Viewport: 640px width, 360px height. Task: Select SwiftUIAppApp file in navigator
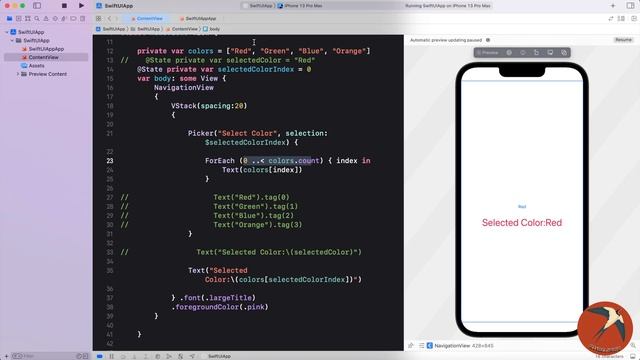(46, 49)
